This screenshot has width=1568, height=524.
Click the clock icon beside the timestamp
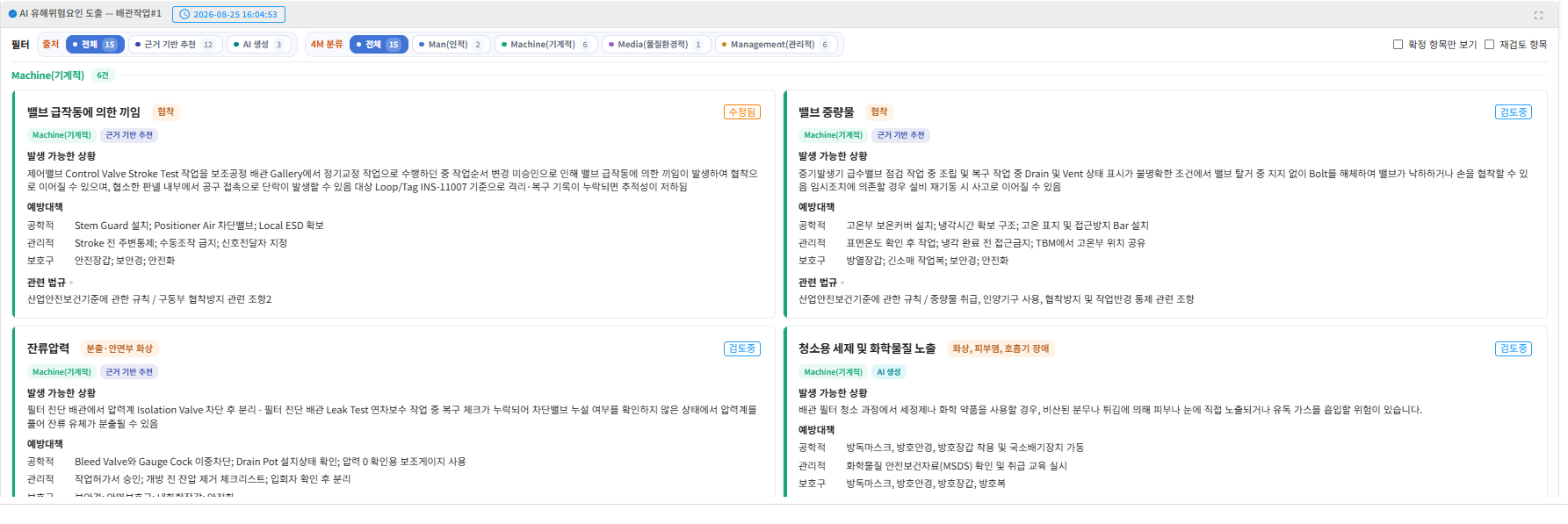click(184, 15)
